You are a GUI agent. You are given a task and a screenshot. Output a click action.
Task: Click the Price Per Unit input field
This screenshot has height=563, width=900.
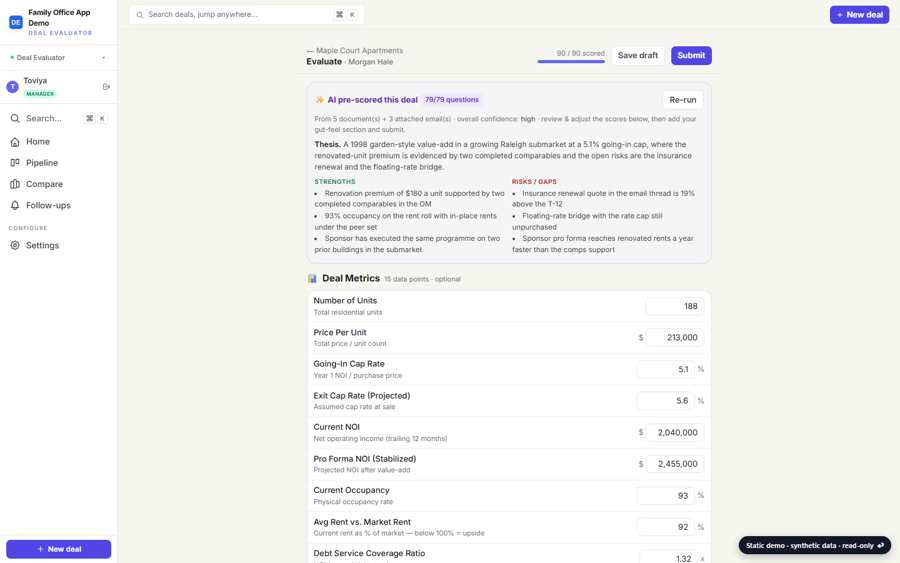[x=674, y=337]
